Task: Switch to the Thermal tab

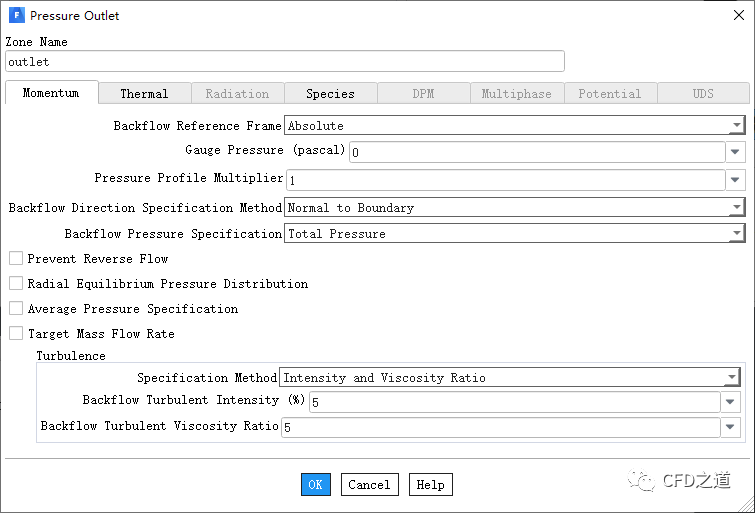Action: point(144,94)
